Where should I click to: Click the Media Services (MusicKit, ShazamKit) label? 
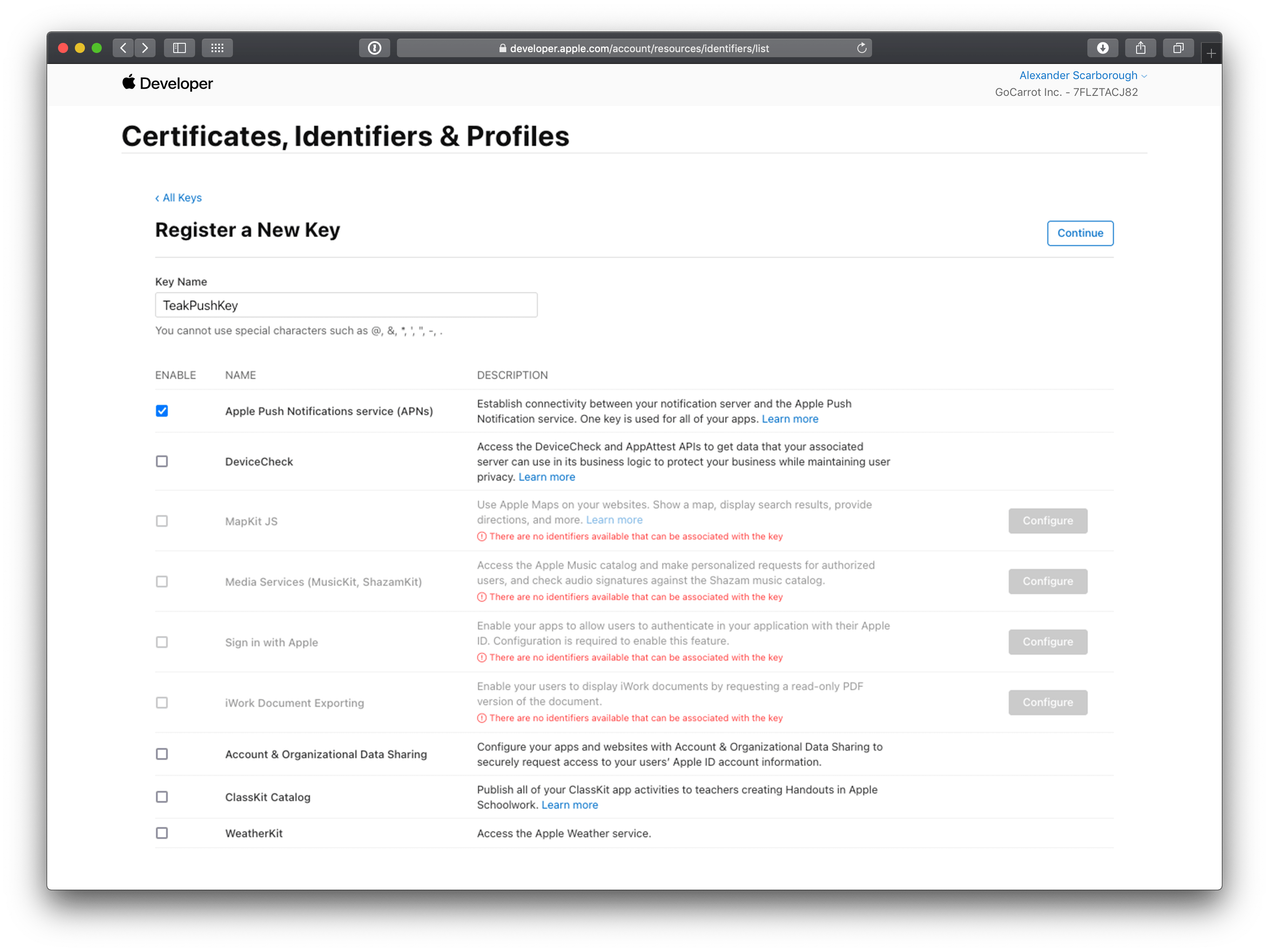tap(323, 582)
